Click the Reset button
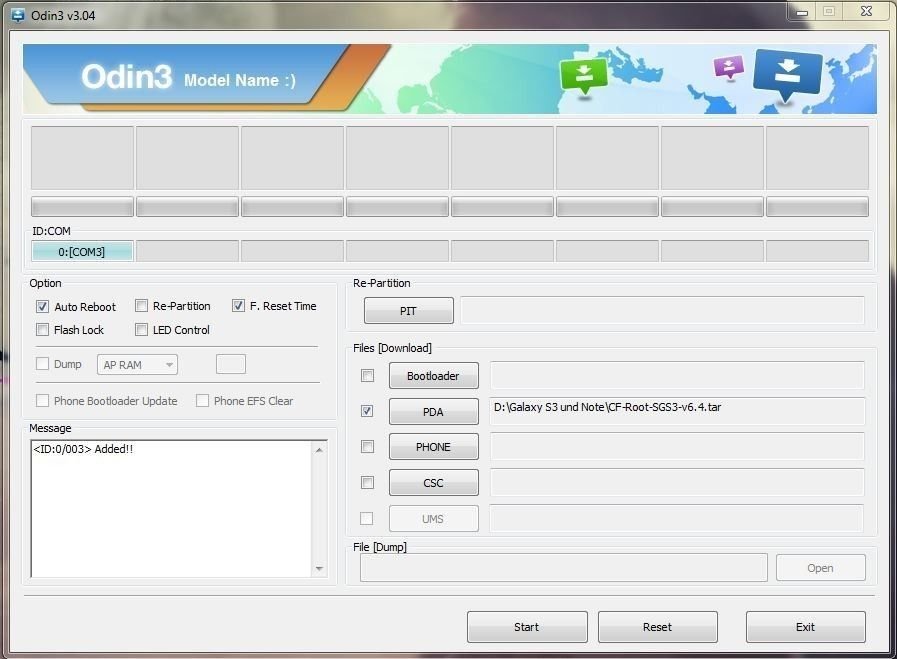Viewport: 897px width, 659px height. point(658,627)
